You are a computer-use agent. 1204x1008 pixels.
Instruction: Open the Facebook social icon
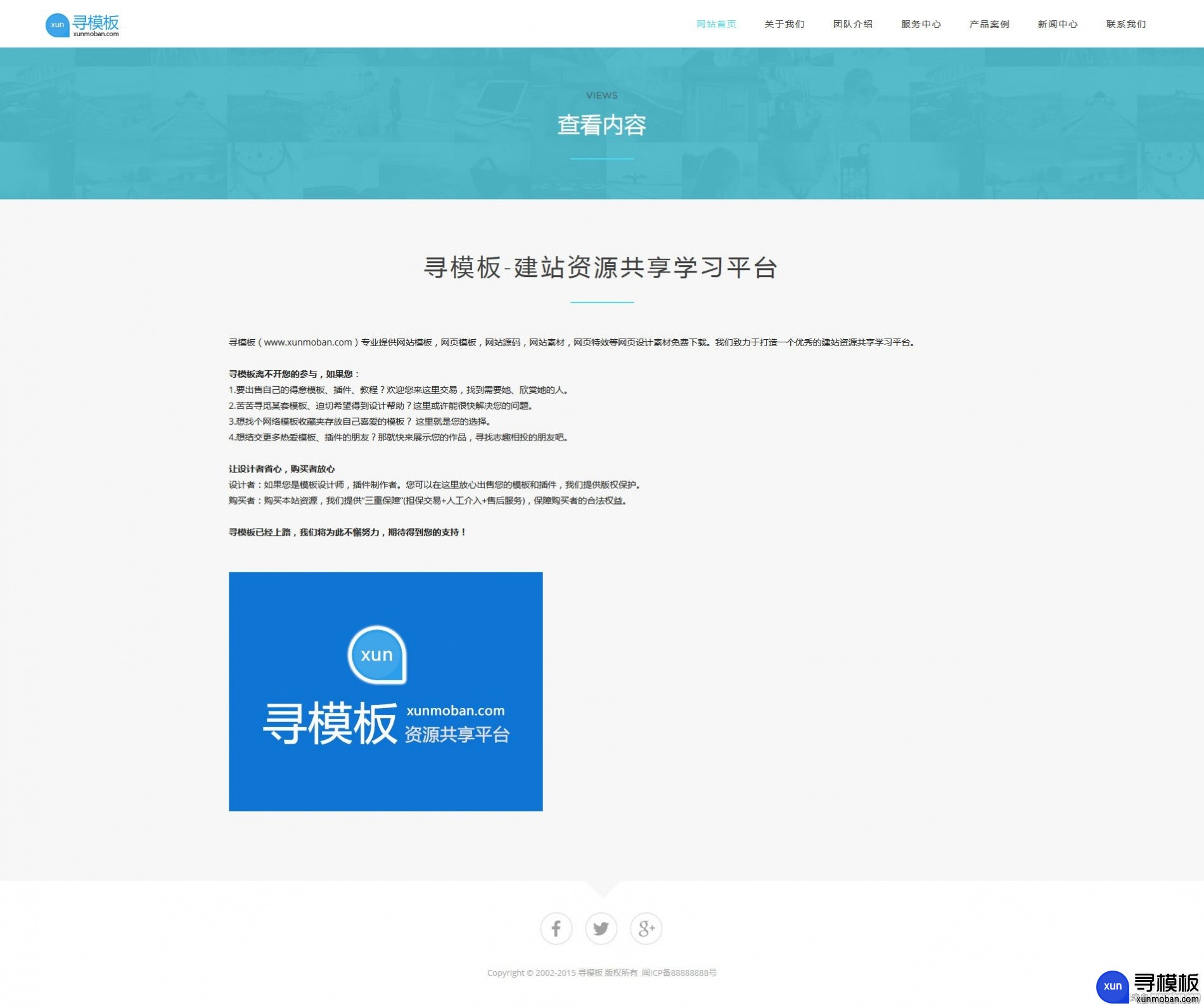pyautogui.click(x=556, y=929)
